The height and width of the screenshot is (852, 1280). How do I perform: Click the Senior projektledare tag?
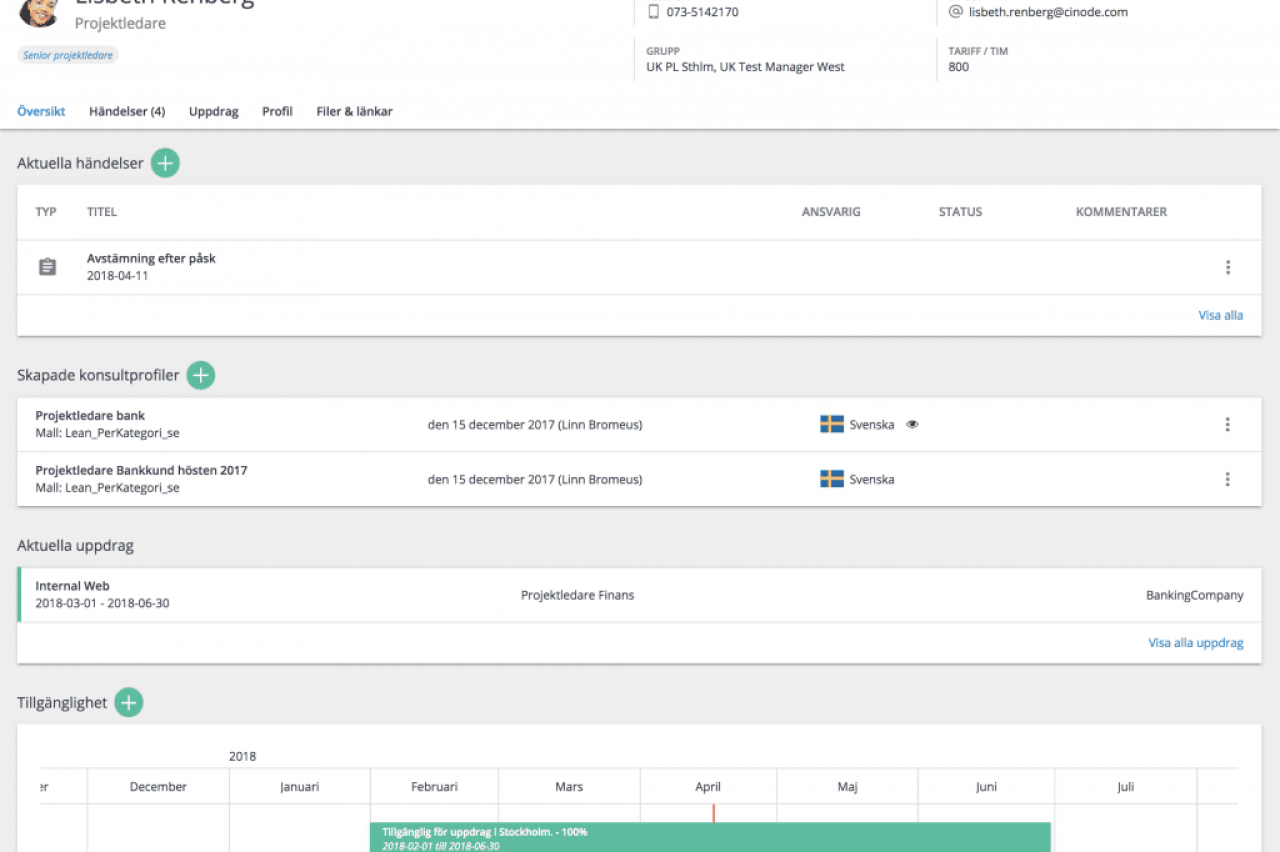pyautogui.click(x=68, y=55)
